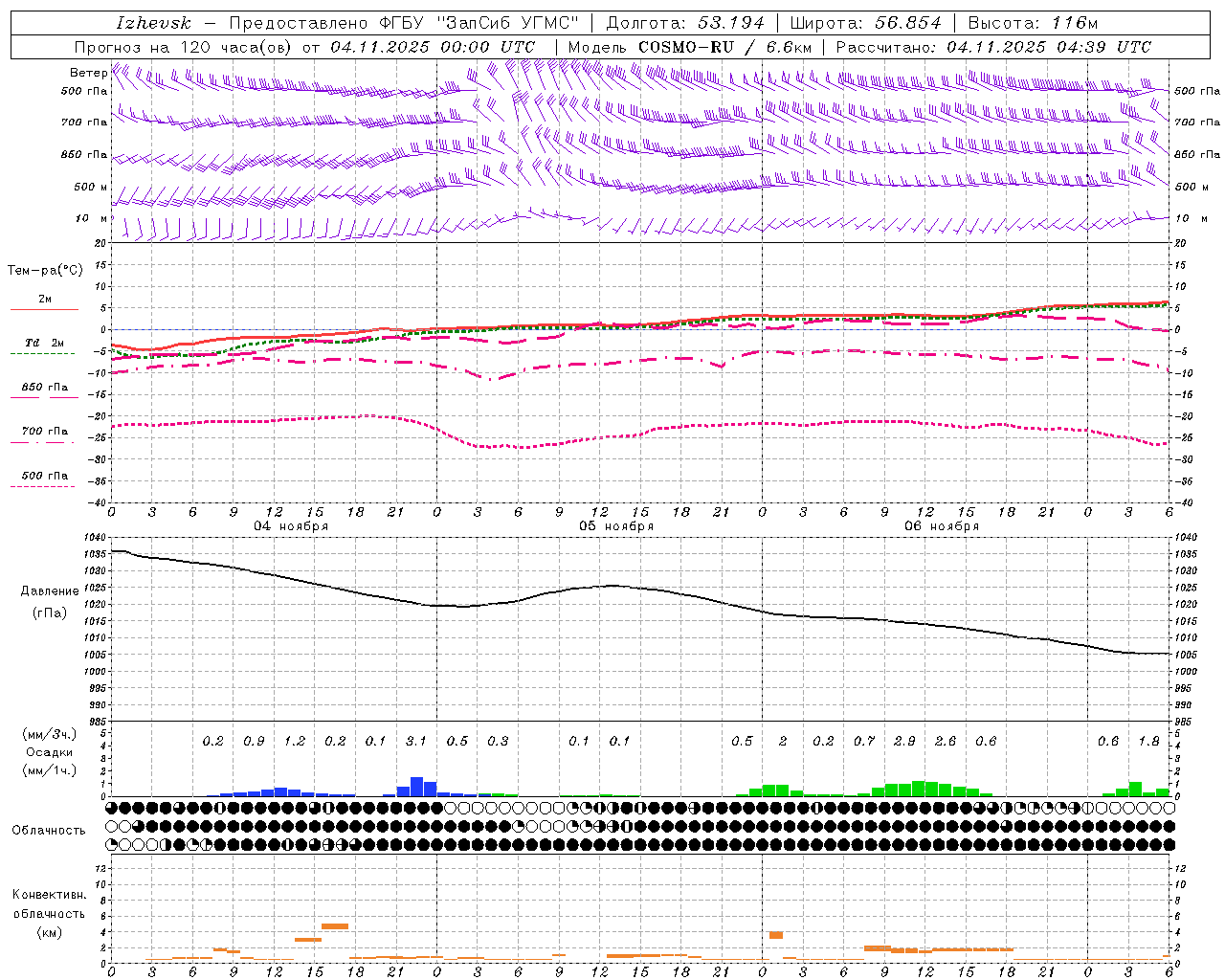Click the Осадки precipitation label

coord(49,752)
